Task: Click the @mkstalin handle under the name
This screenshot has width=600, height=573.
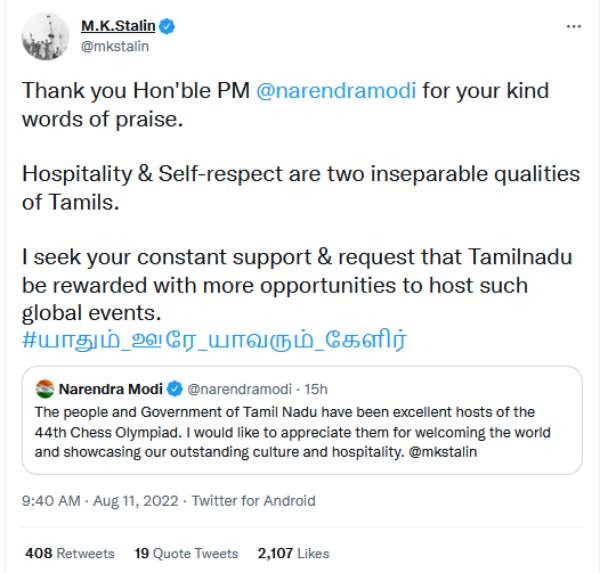Action: pos(108,46)
